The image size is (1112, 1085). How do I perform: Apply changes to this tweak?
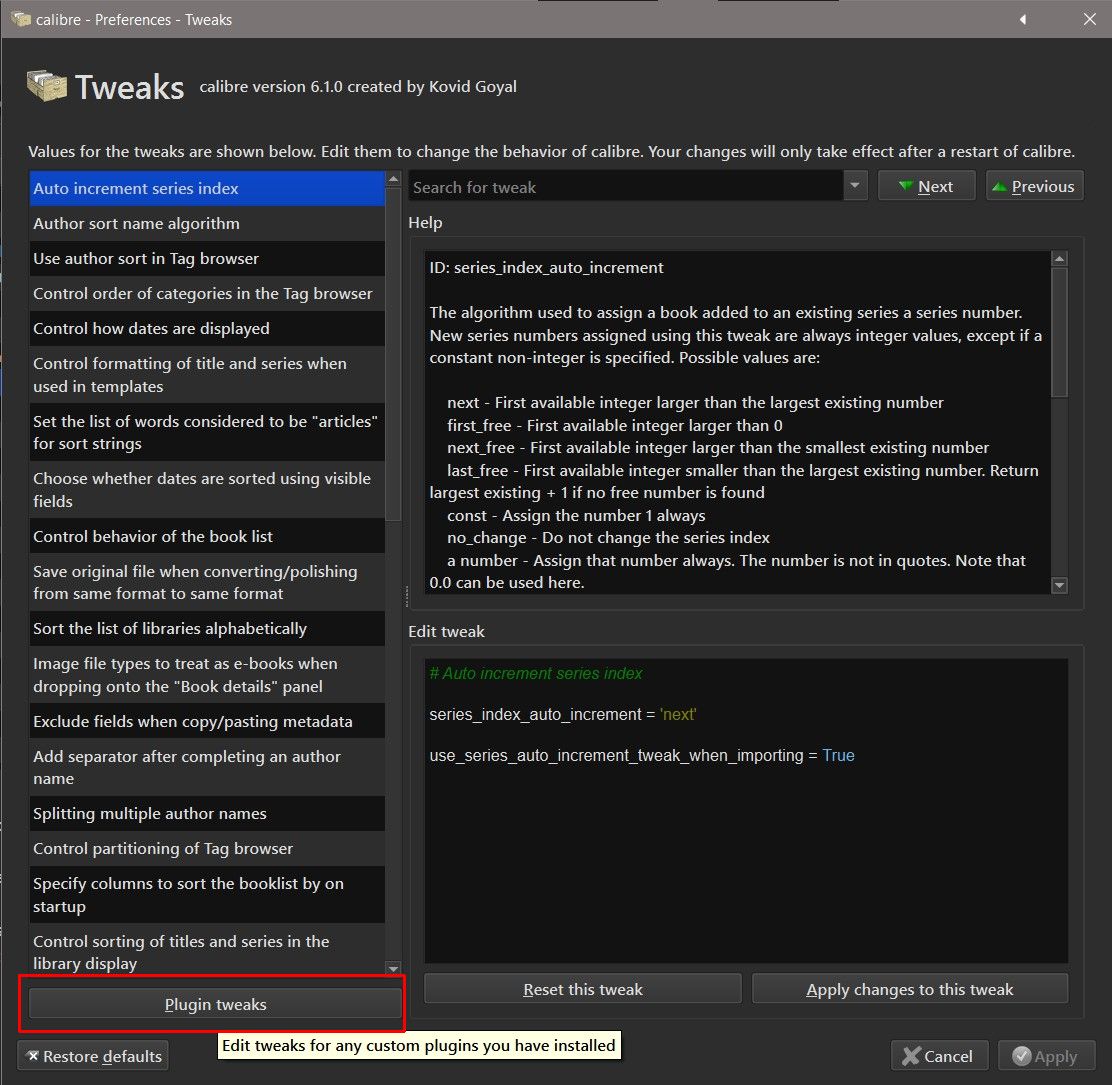[x=910, y=989]
